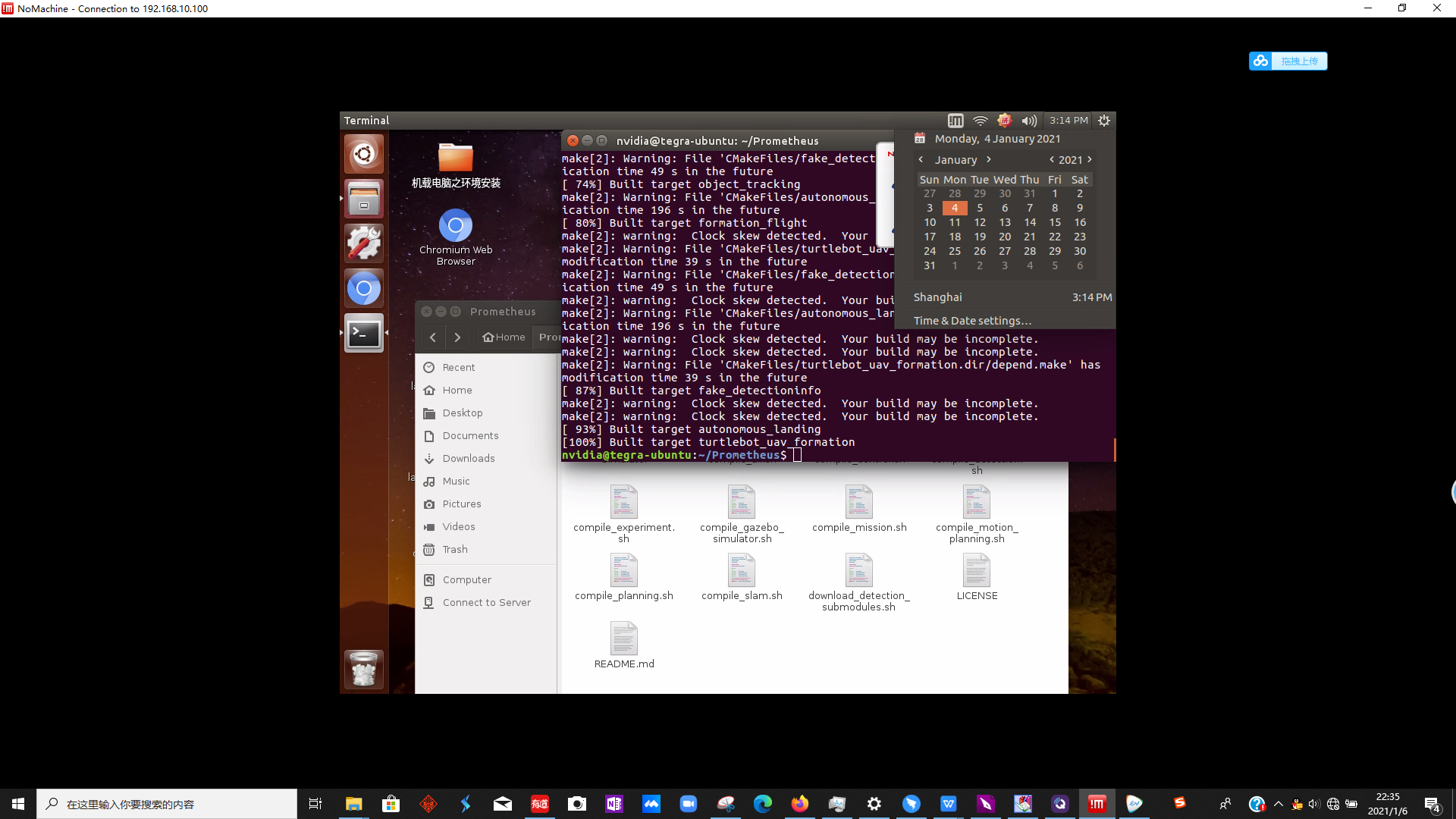
Task: Click Windows taskbar search box
Action: 167,804
